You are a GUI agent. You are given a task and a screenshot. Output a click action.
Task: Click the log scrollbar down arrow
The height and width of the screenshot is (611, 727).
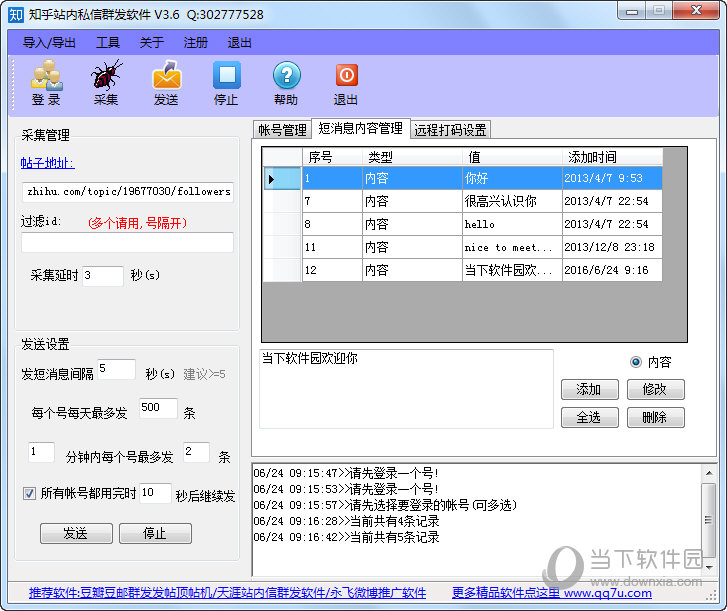[709, 567]
